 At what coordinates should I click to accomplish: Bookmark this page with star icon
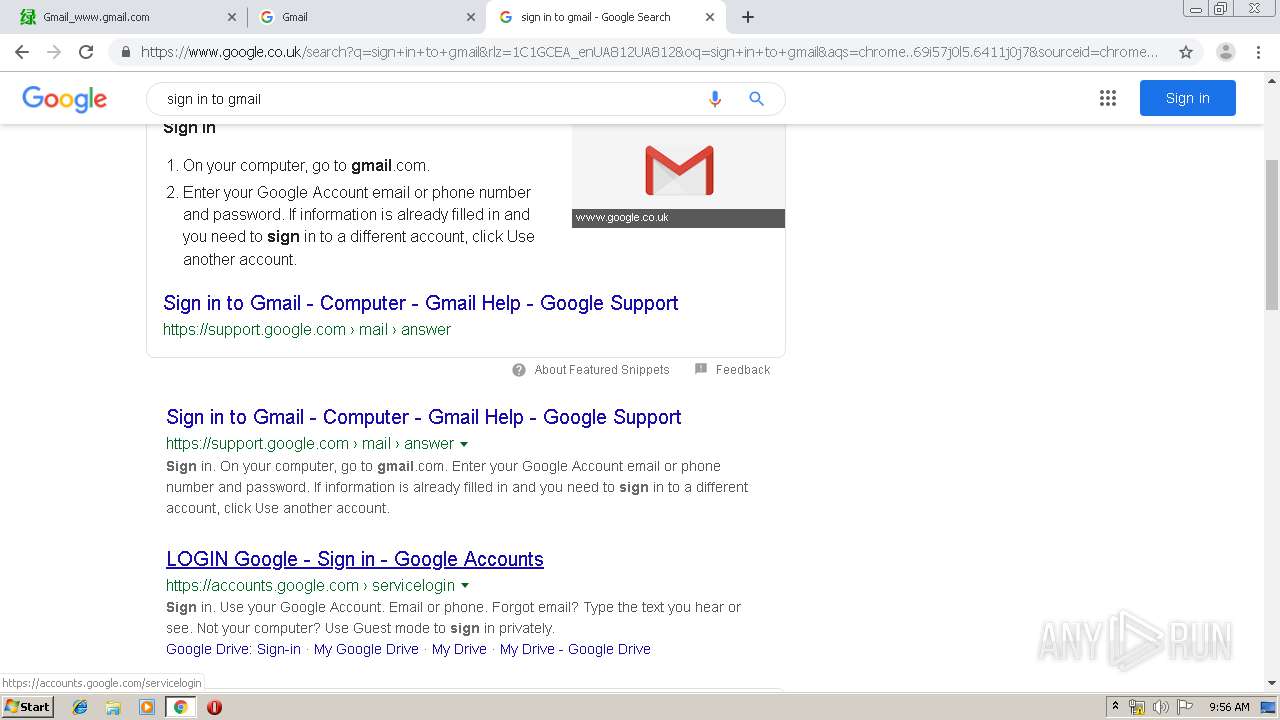coord(1186,52)
